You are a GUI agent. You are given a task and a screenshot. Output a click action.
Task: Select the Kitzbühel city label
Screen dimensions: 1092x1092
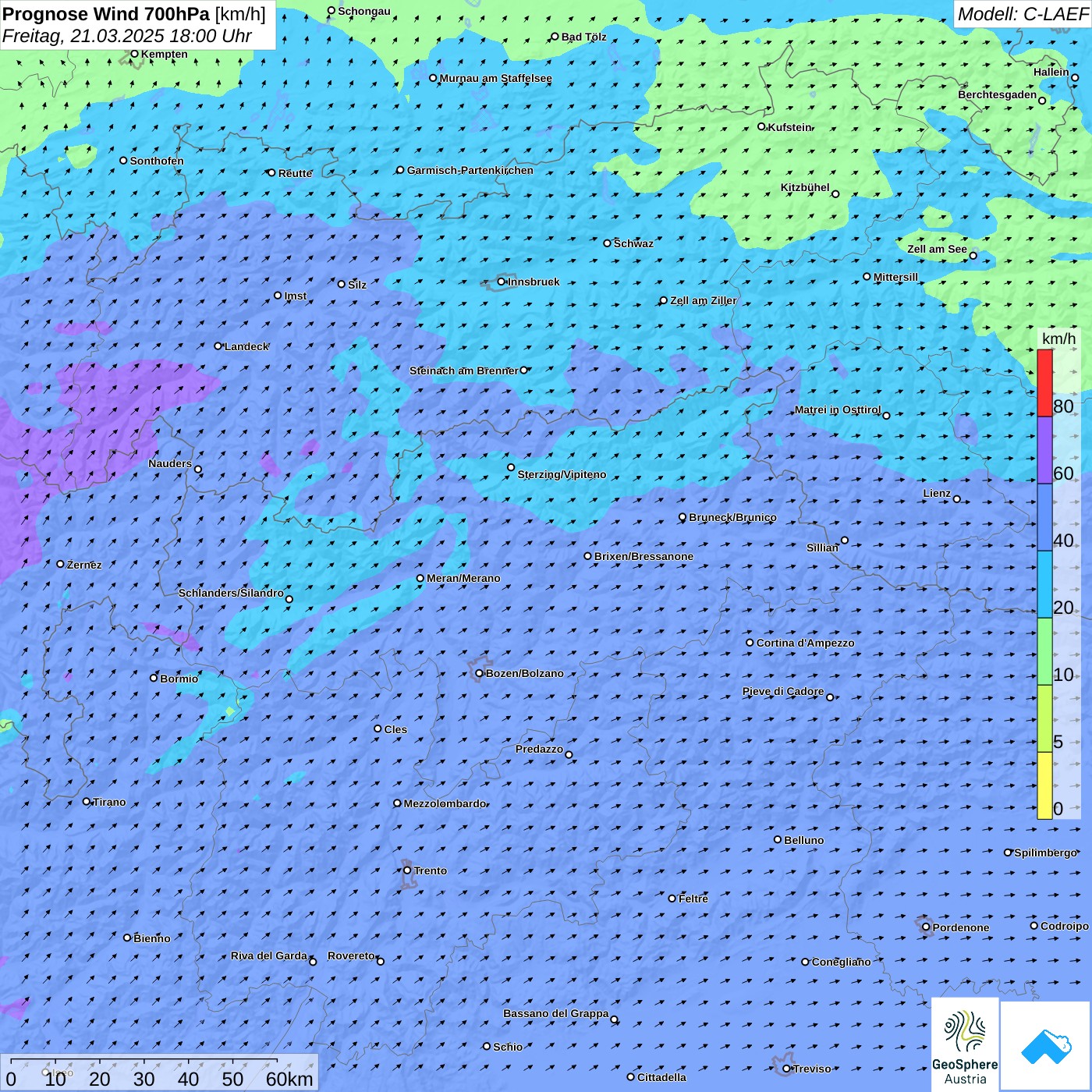click(805, 187)
